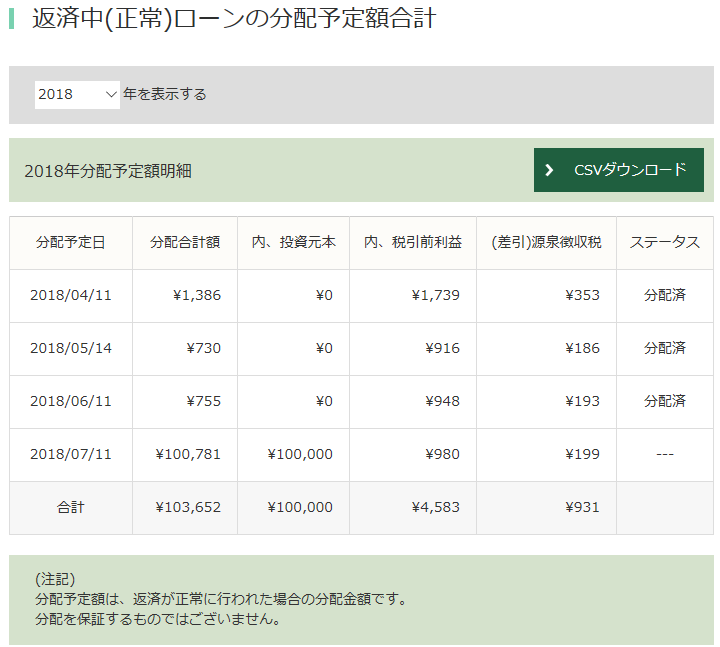Select the date 2018/07/11
The image size is (720, 647).
click(x=71, y=454)
